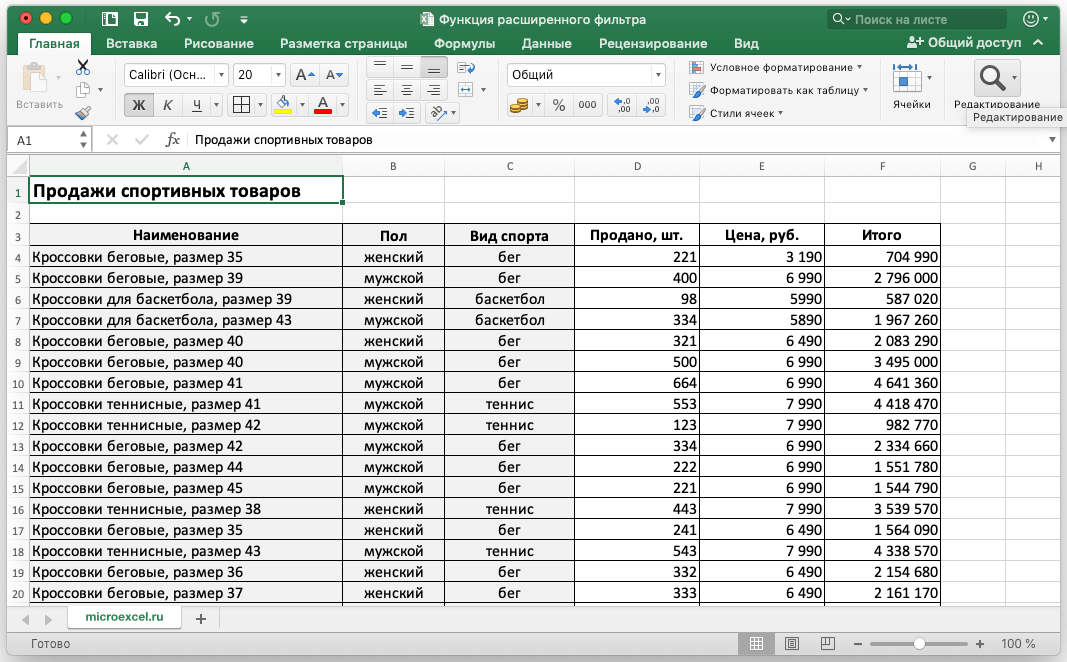Click the Save icon in the title bar
Screen dimensions: 1067x662
click(140, 19)
